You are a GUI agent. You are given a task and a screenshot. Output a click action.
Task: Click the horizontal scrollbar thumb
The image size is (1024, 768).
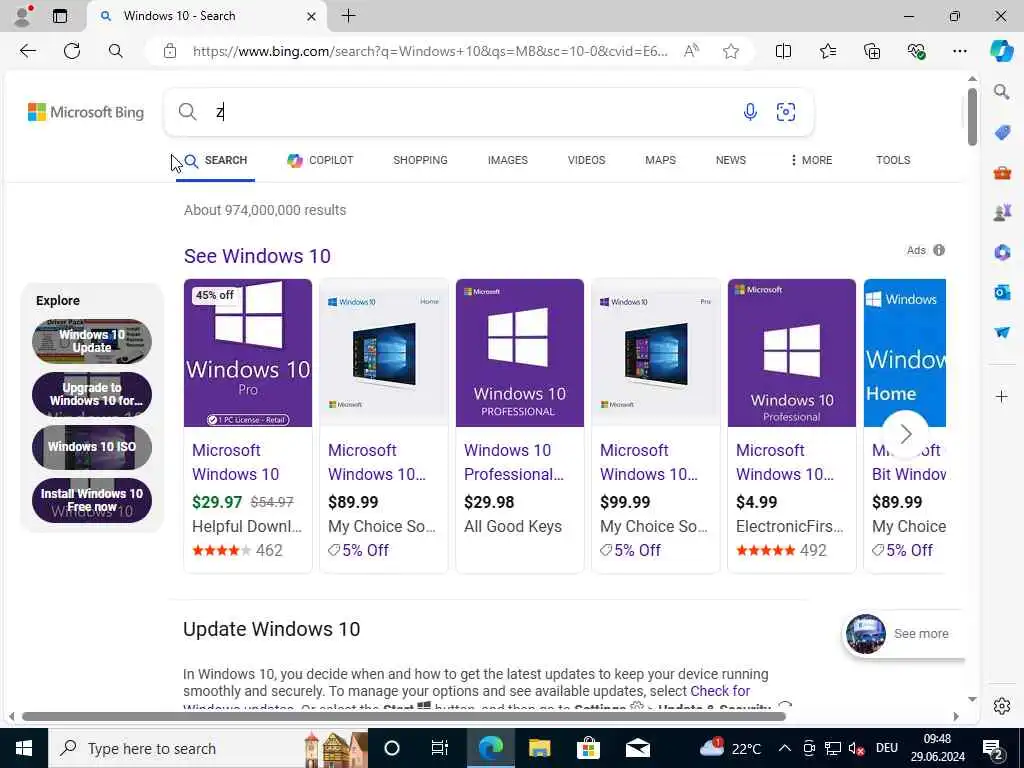tap(403, 716)
